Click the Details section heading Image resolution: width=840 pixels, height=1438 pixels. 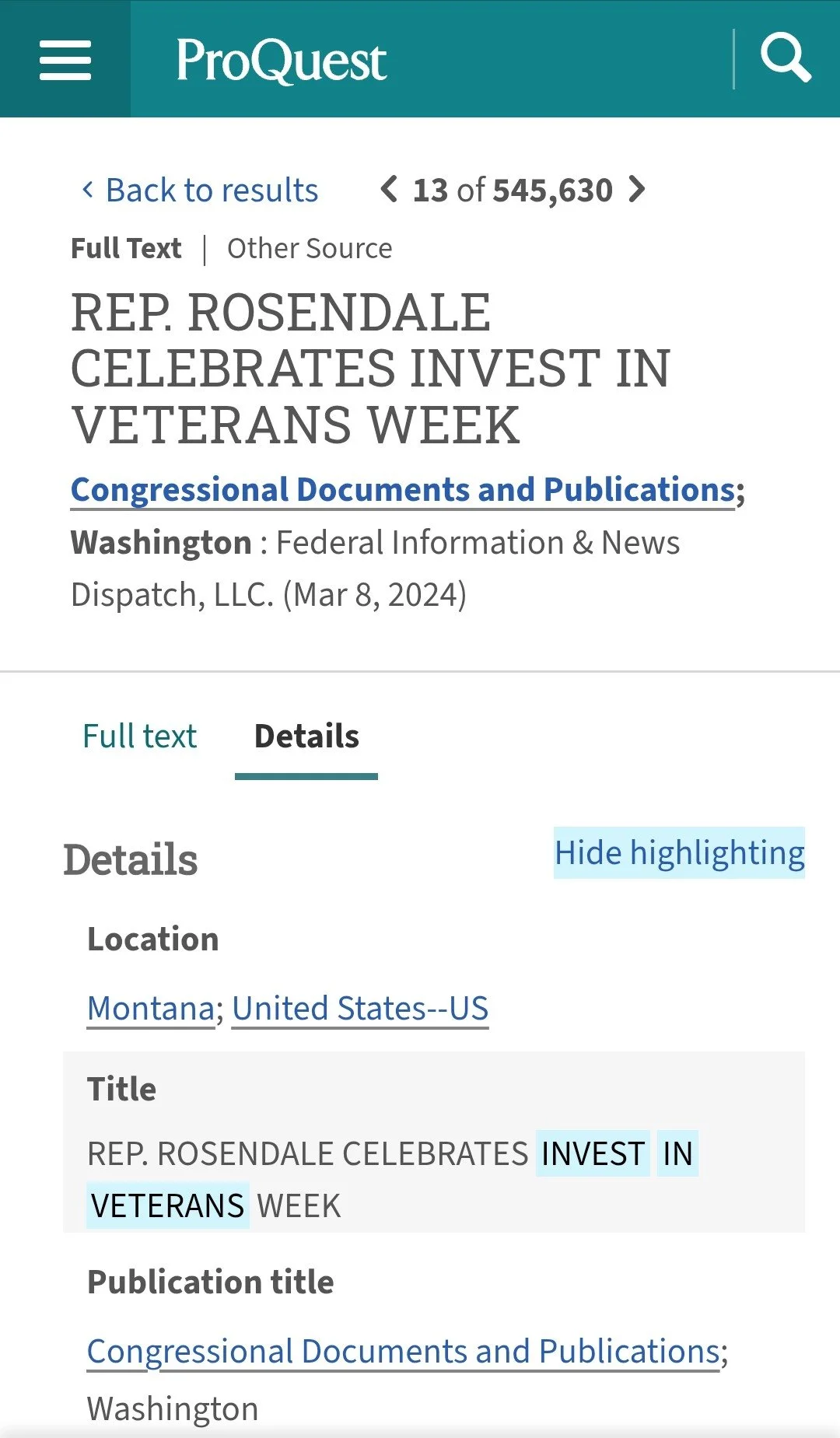[131, 860]
